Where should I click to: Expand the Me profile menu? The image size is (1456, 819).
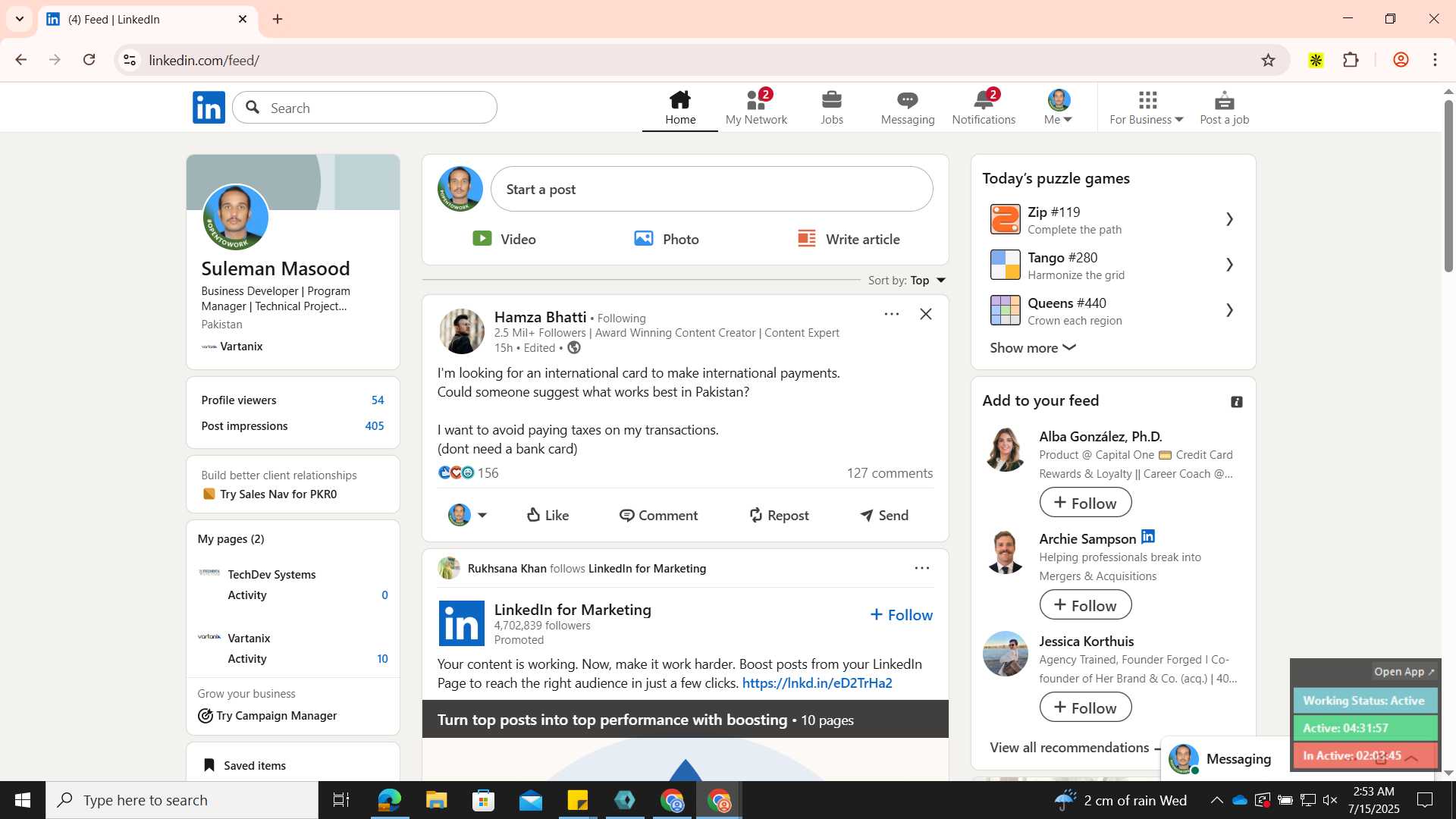1059,107
